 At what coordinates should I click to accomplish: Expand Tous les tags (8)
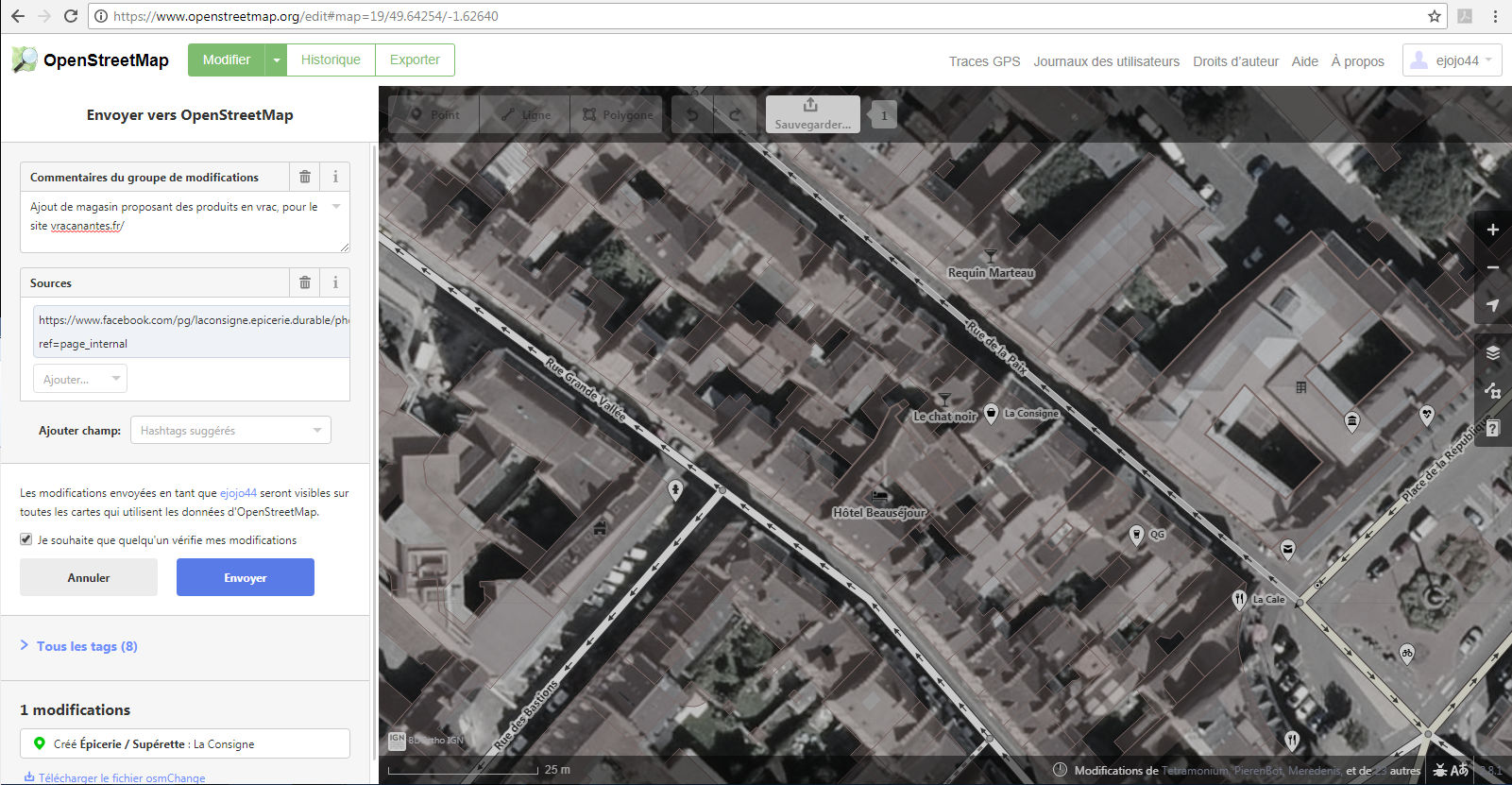(79, 646)
